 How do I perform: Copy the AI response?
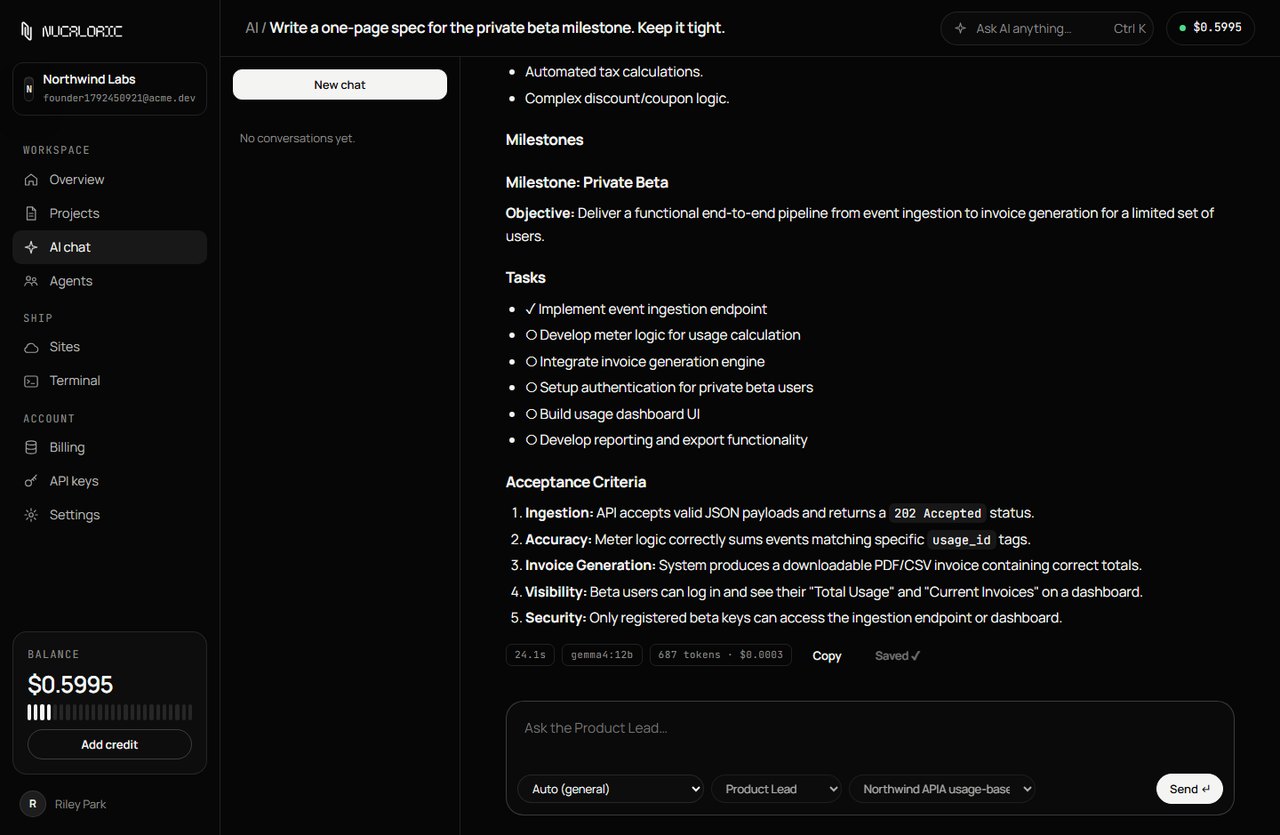[827, 656]
